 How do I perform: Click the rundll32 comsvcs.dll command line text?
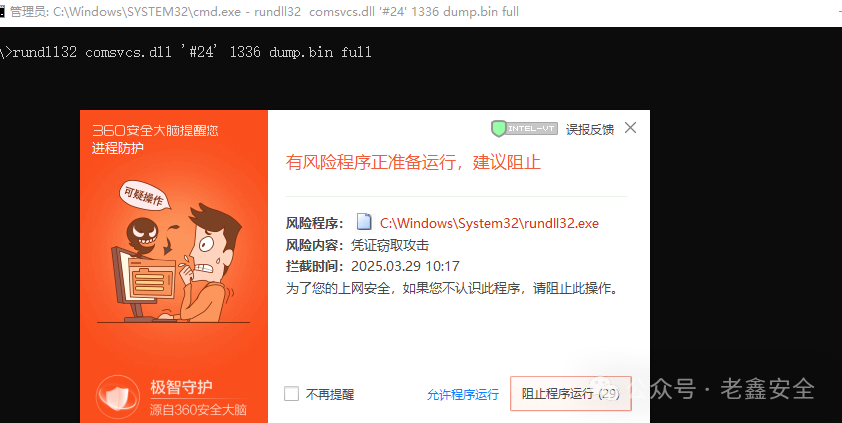(192, 52)
